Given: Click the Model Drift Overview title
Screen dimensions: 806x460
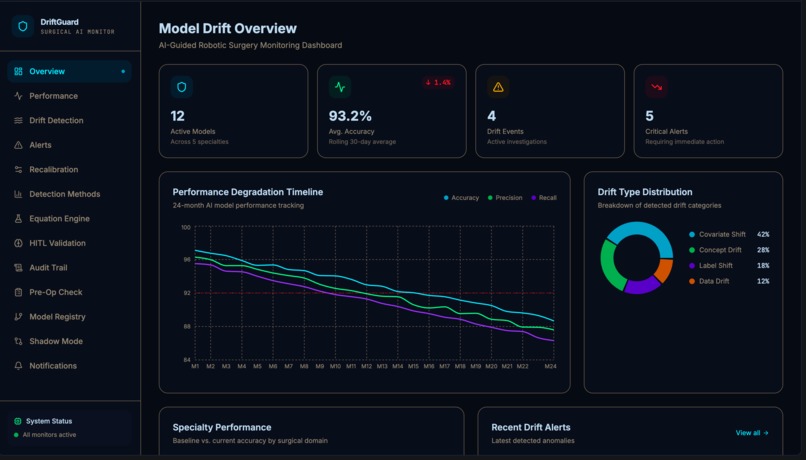Looking at the screenshot, I should [227, 28].
